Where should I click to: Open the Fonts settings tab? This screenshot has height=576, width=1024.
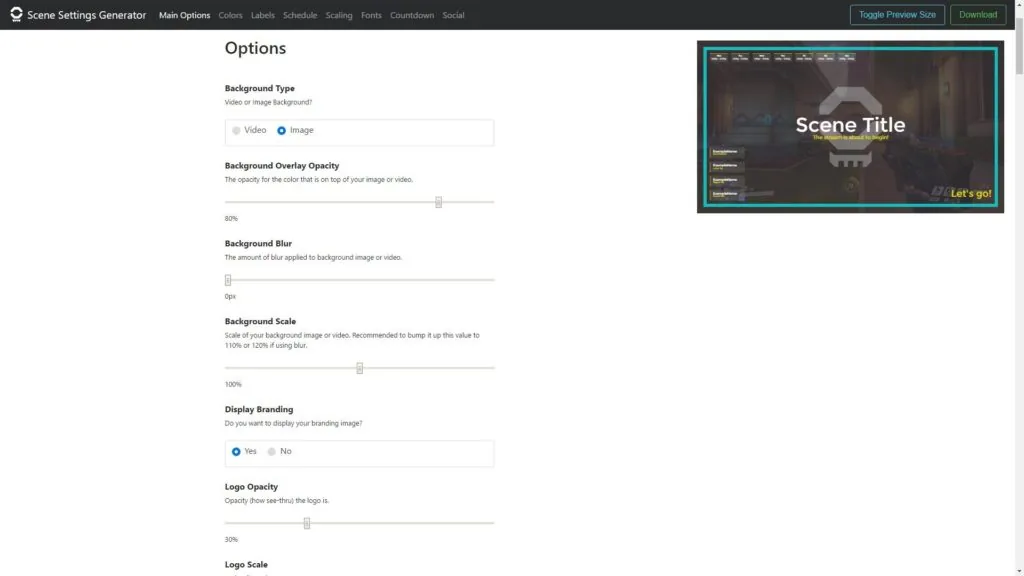coord(371,15)
